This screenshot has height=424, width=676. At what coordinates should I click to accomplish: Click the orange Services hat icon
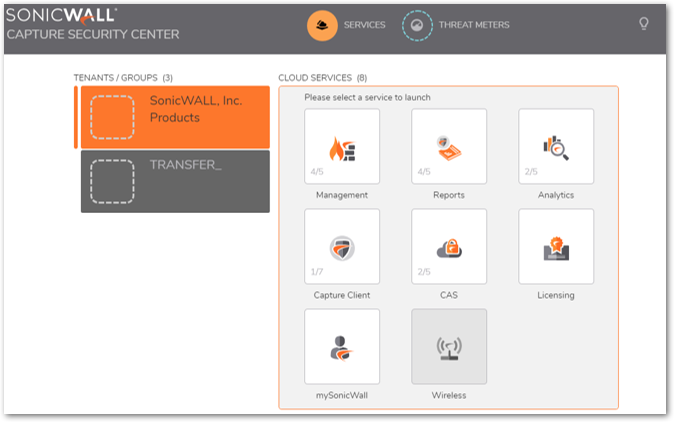[x=322, y=25]
